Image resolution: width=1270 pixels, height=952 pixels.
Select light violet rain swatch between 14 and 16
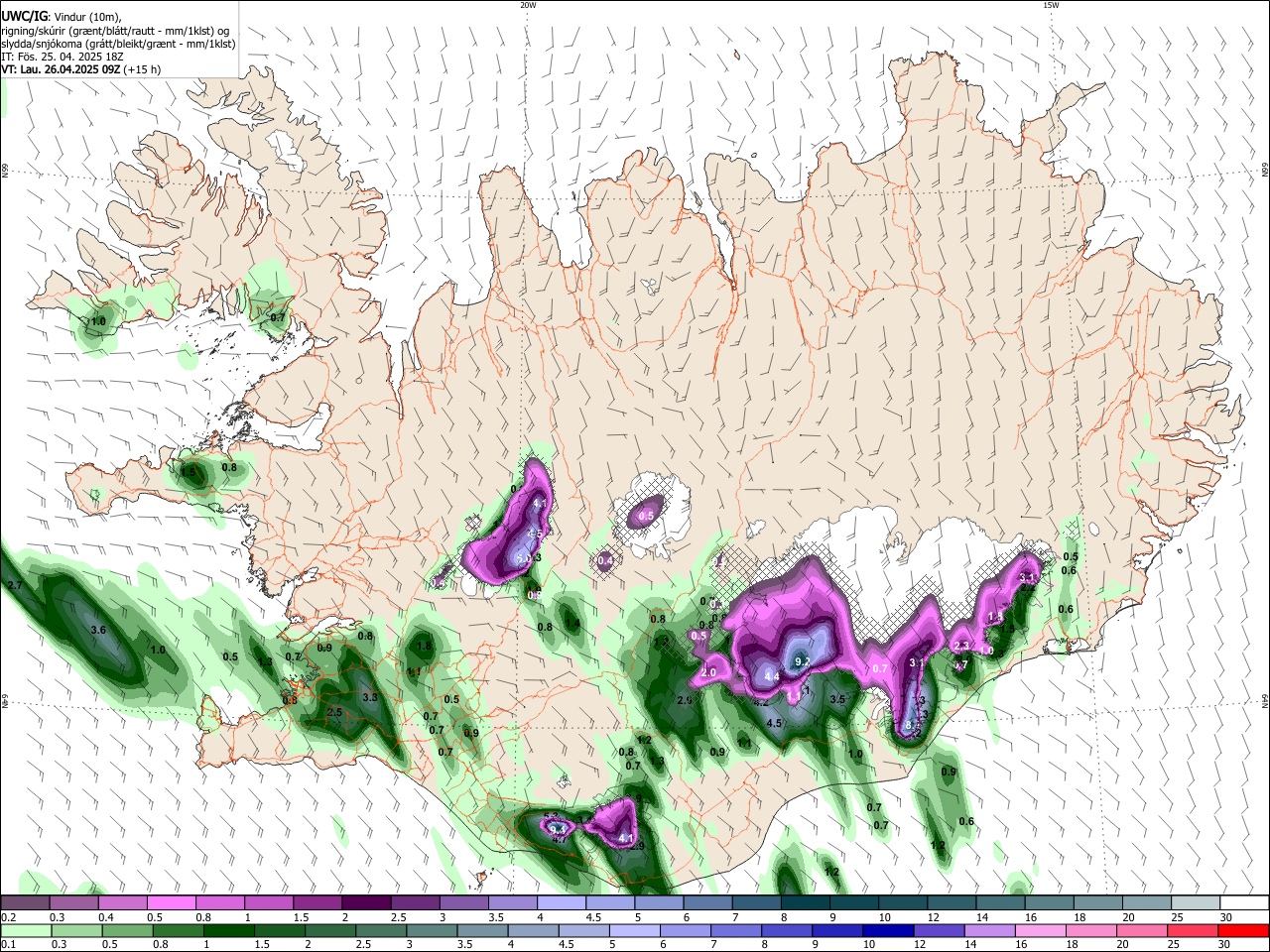988,930
